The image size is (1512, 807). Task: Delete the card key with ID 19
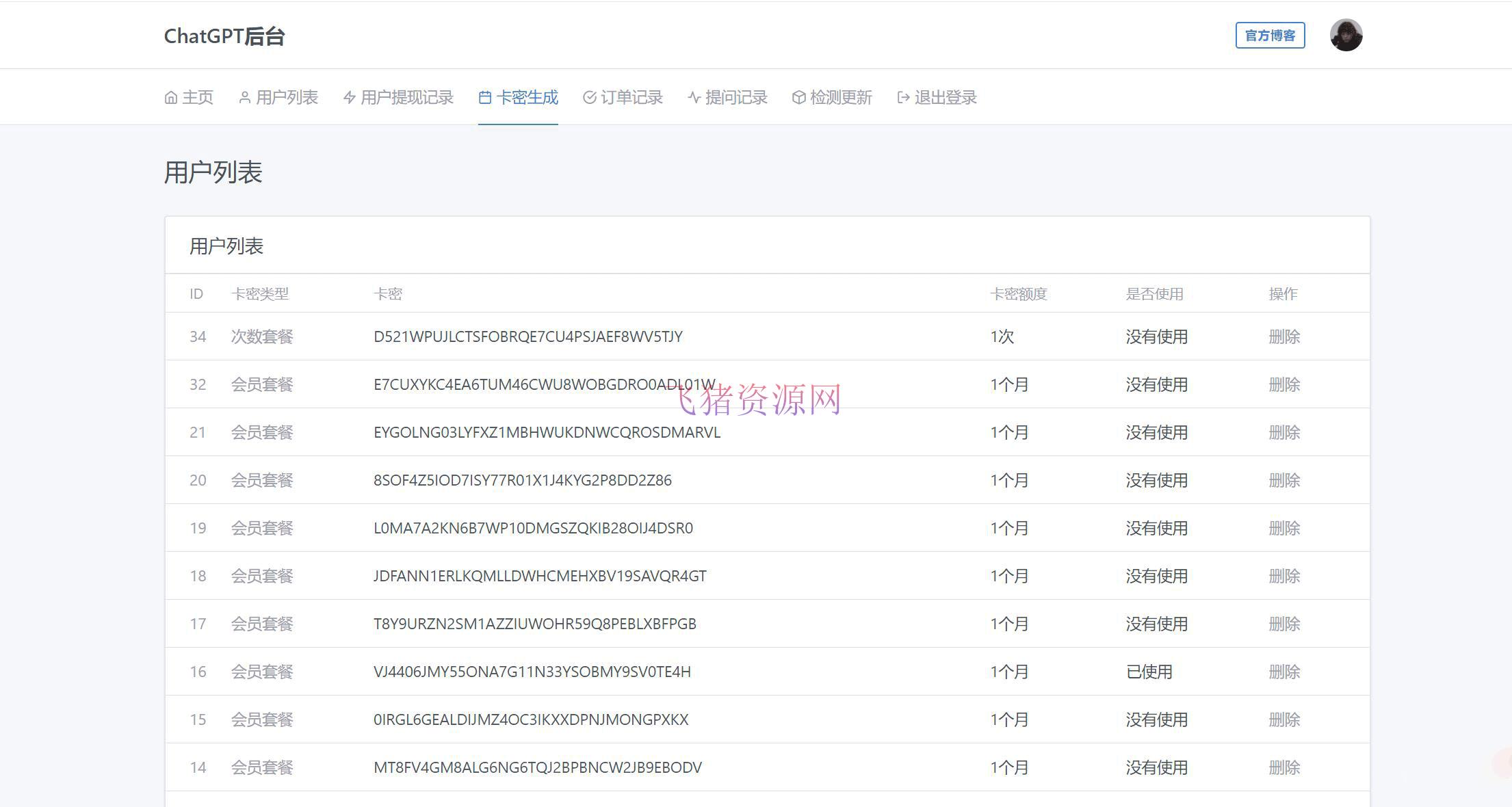pyautogui.click(x=1284, y=528)
